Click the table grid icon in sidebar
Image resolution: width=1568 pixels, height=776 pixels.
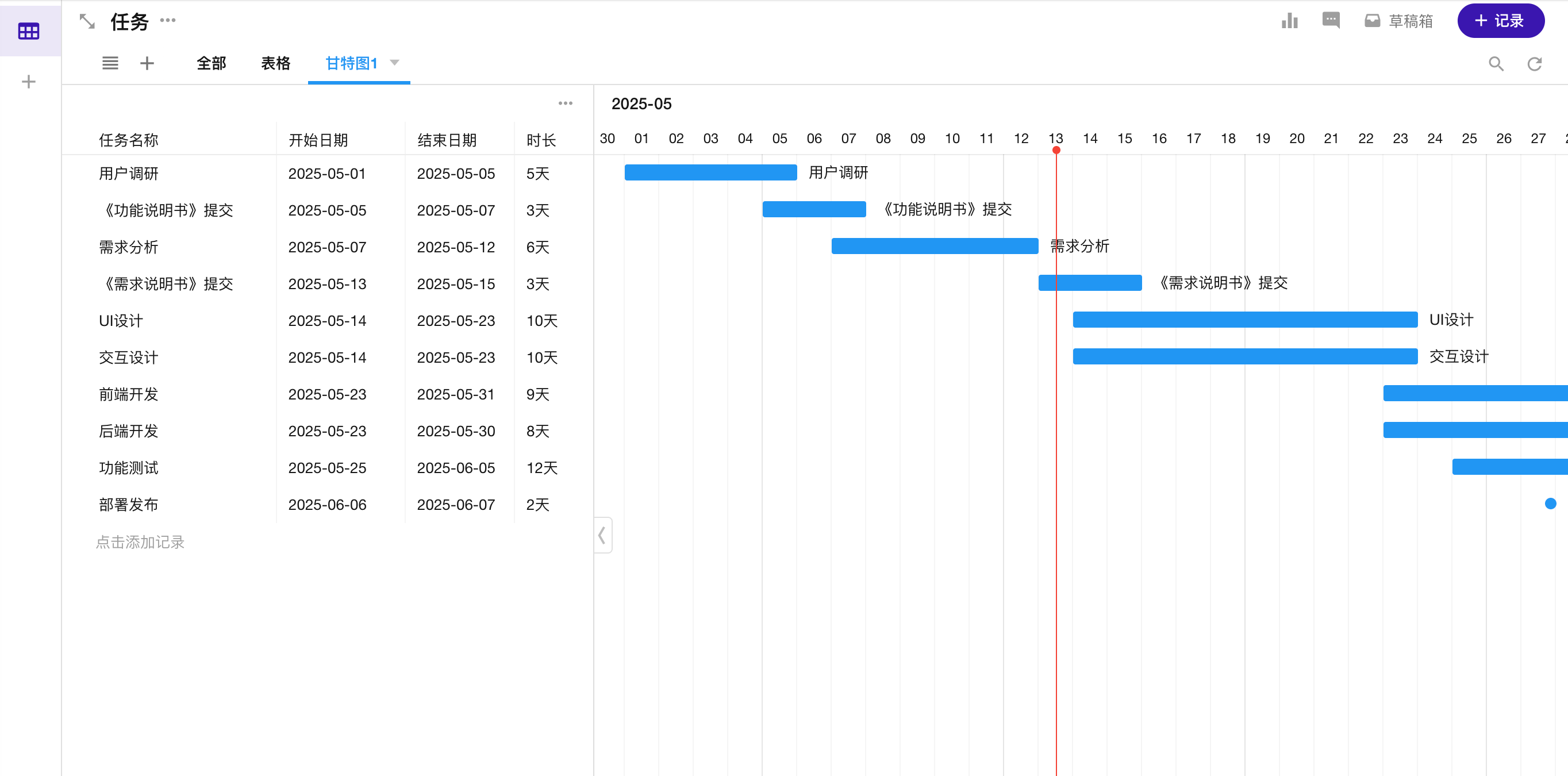point(29,30)
